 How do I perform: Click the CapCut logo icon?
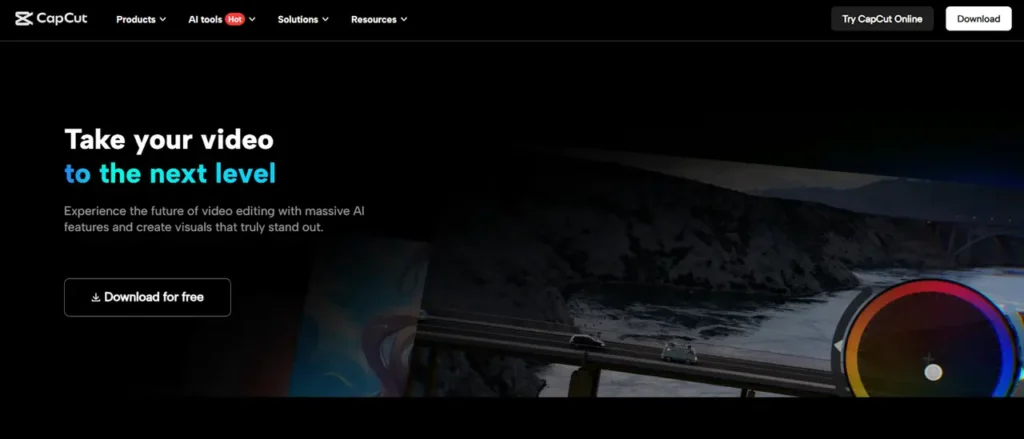[24, 19]
